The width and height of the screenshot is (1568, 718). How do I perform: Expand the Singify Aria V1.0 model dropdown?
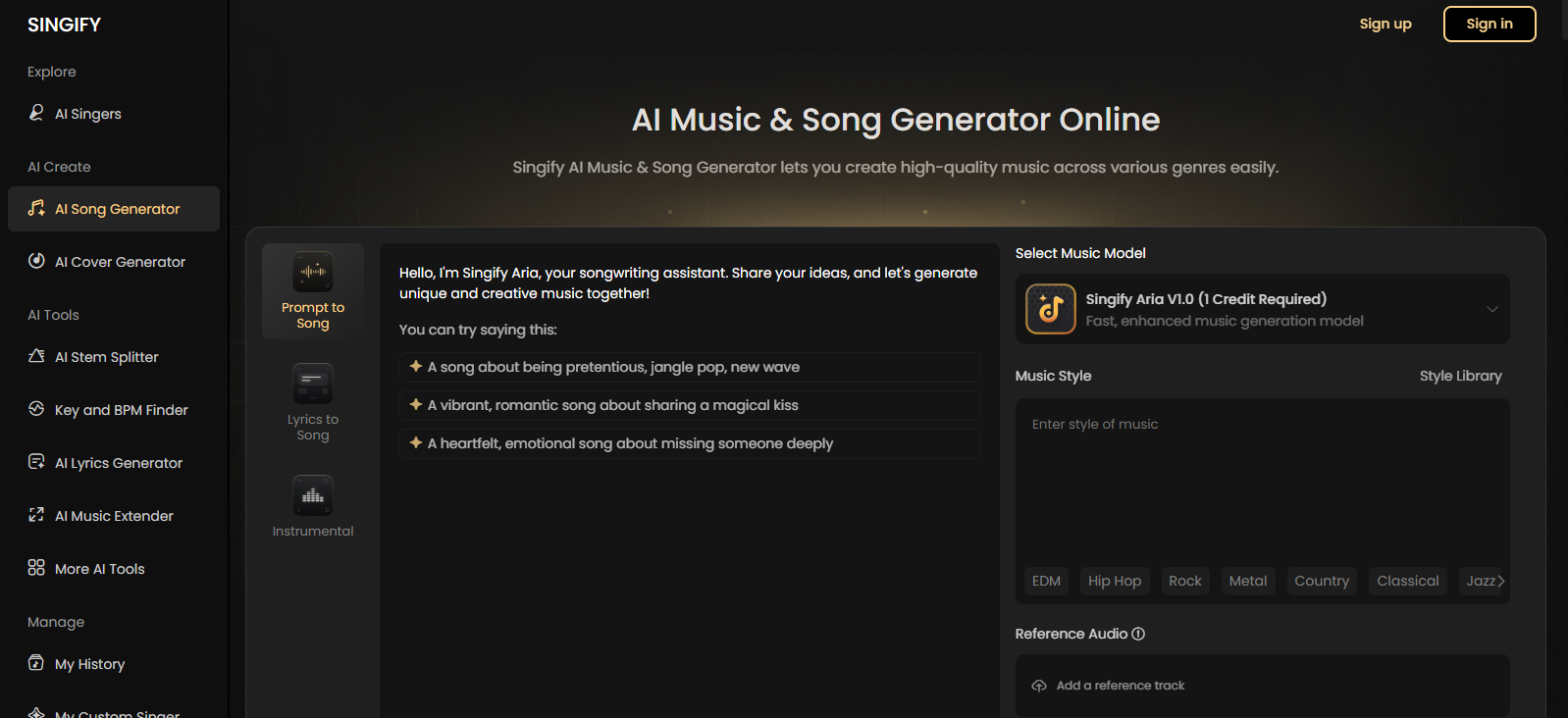click(1491, 309)
